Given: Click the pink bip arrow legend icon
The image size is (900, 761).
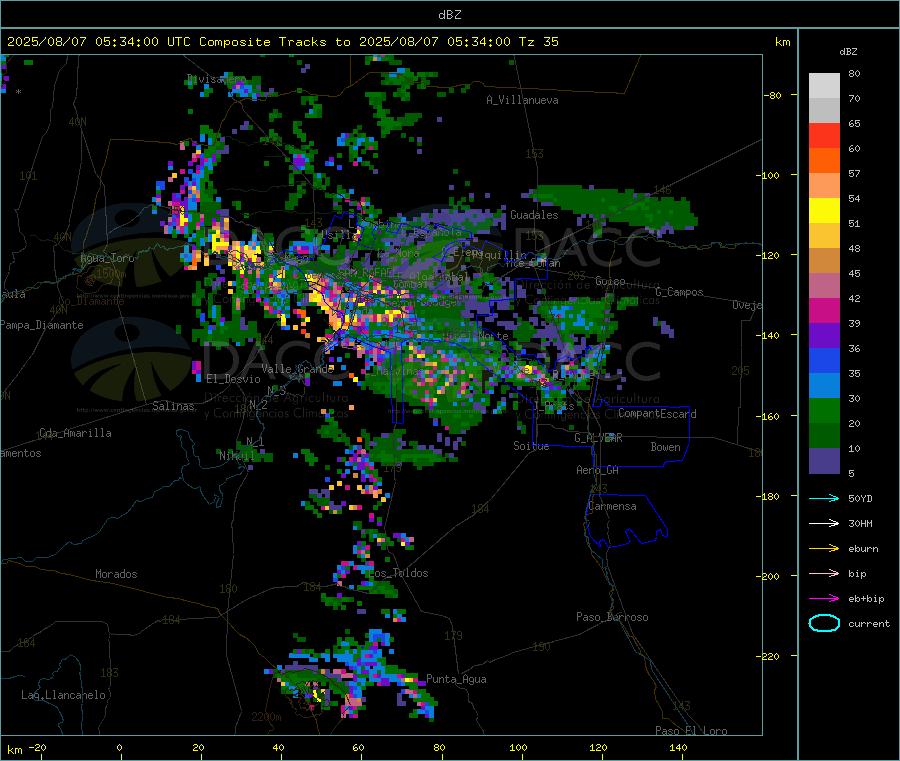Looking at the screenshot, I should (824, 573).
